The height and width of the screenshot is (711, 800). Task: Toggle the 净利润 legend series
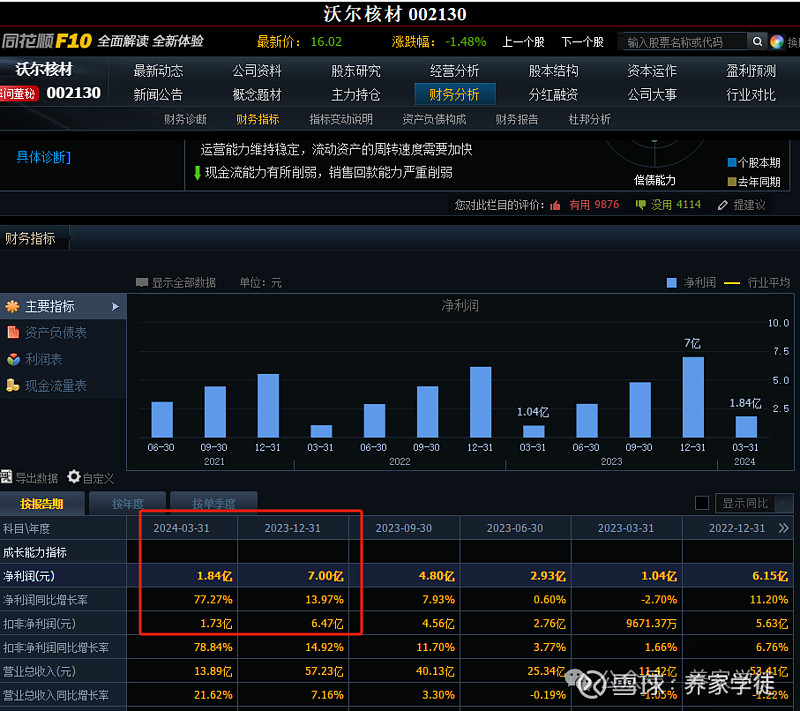[692, 283]
